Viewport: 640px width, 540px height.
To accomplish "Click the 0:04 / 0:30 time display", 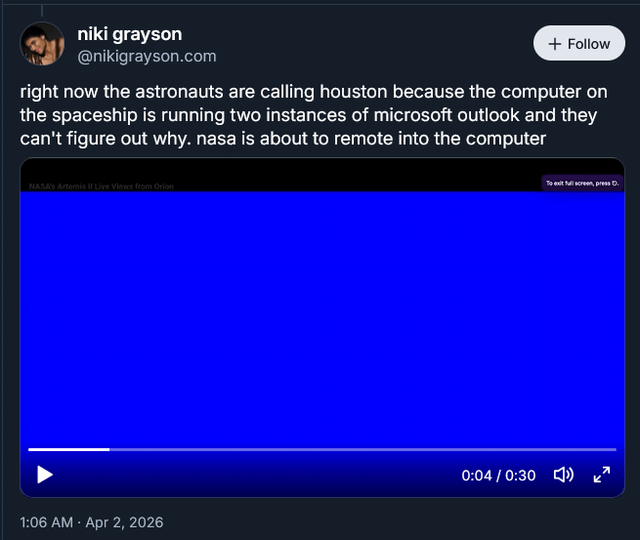I will (499, 476).
